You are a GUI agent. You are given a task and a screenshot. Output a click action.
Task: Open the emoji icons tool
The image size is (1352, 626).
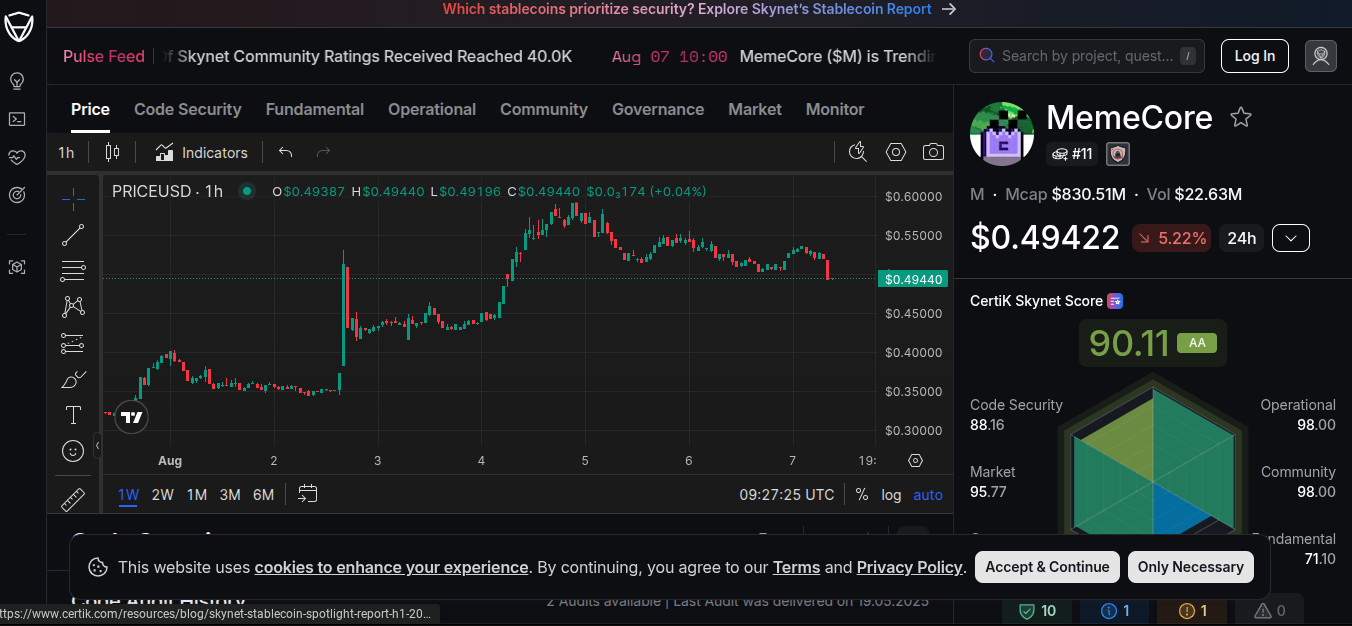tap(73, 451)
